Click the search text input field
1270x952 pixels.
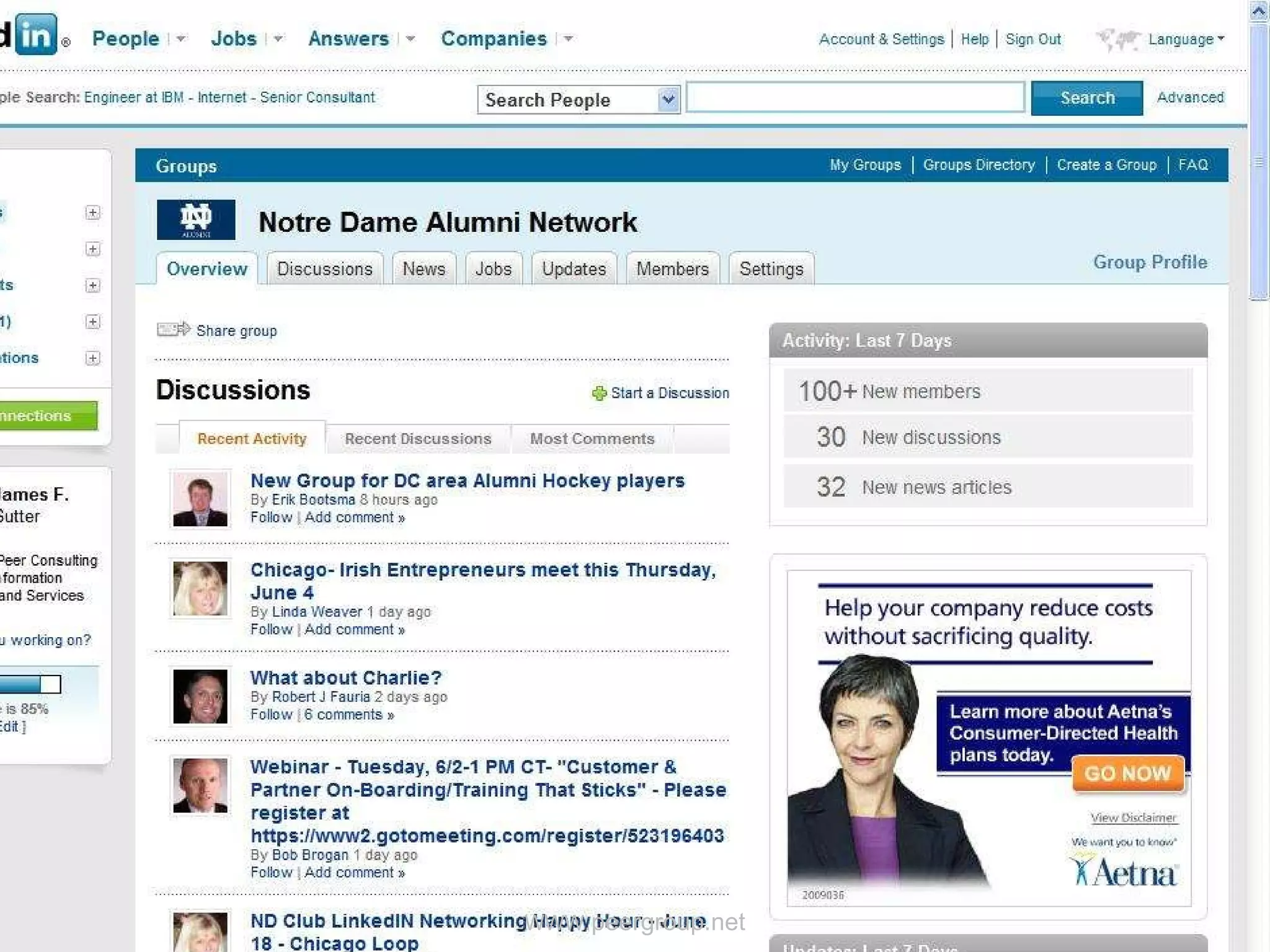click(855, 97)
